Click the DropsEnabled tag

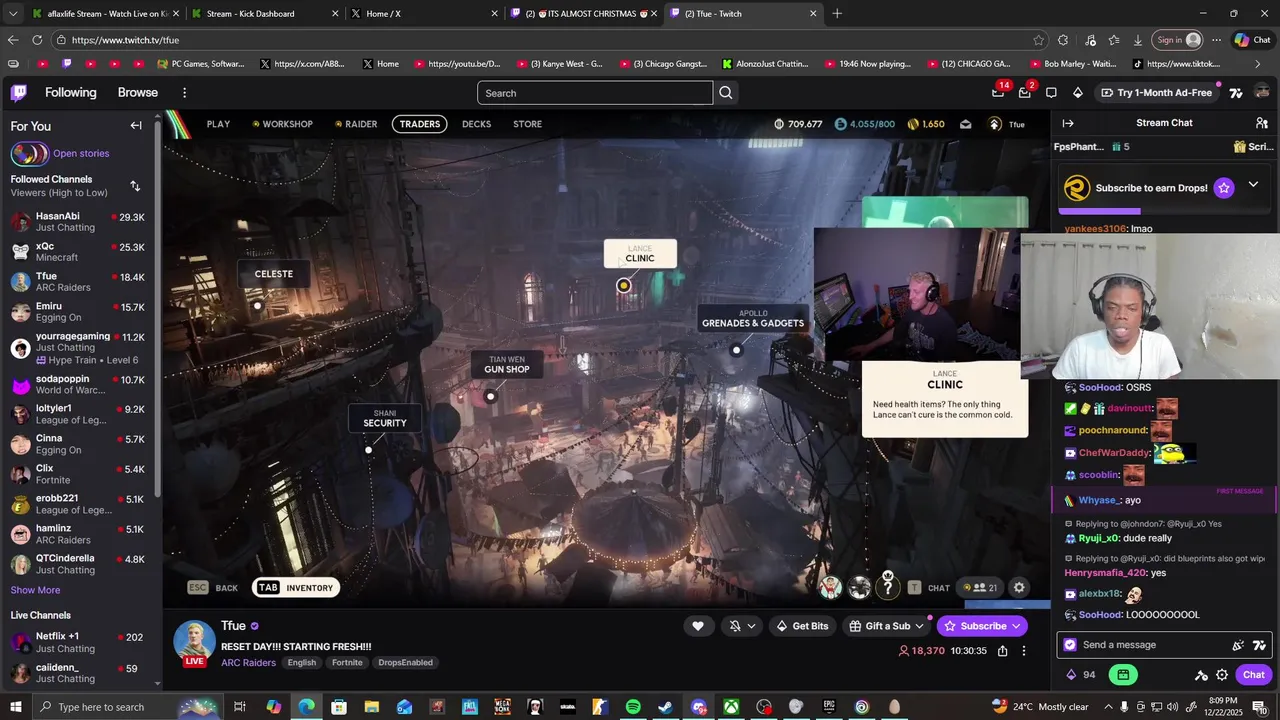click(405, 663)
